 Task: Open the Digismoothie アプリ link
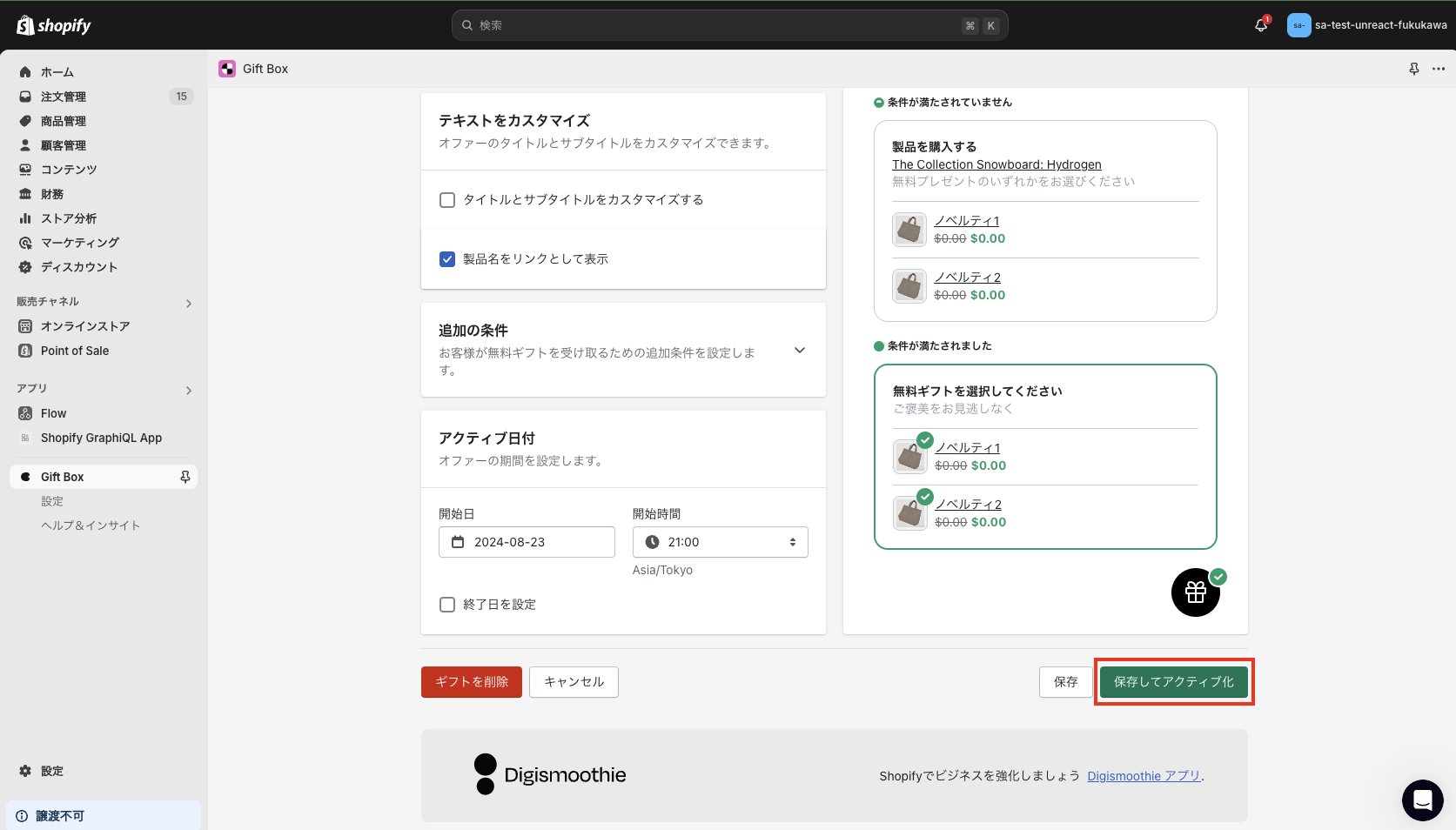1143,775
